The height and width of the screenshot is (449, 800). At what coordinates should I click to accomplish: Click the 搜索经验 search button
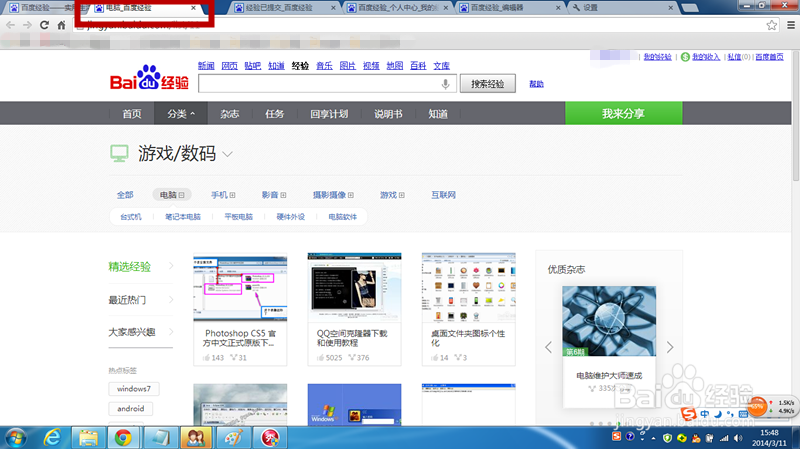[488, 84]
